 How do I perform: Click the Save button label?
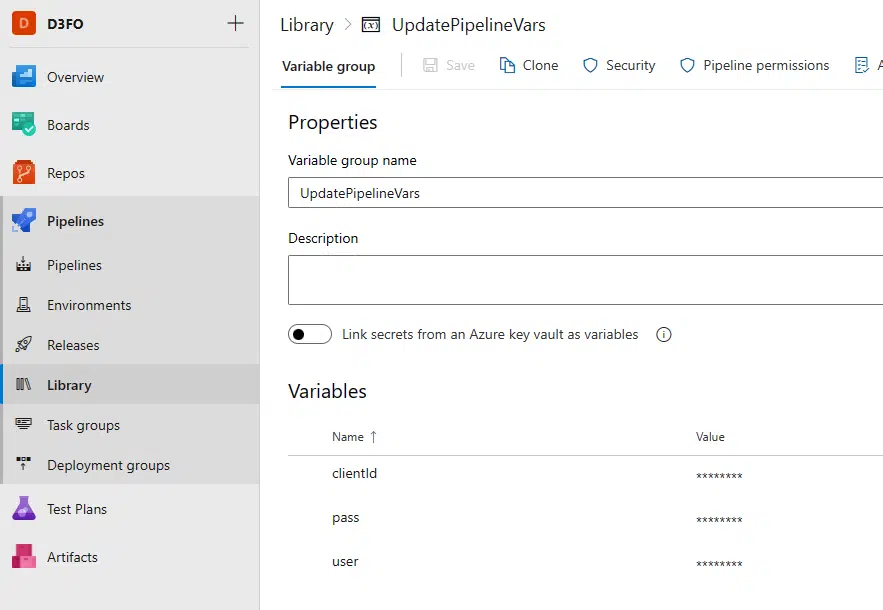[460, 65]
